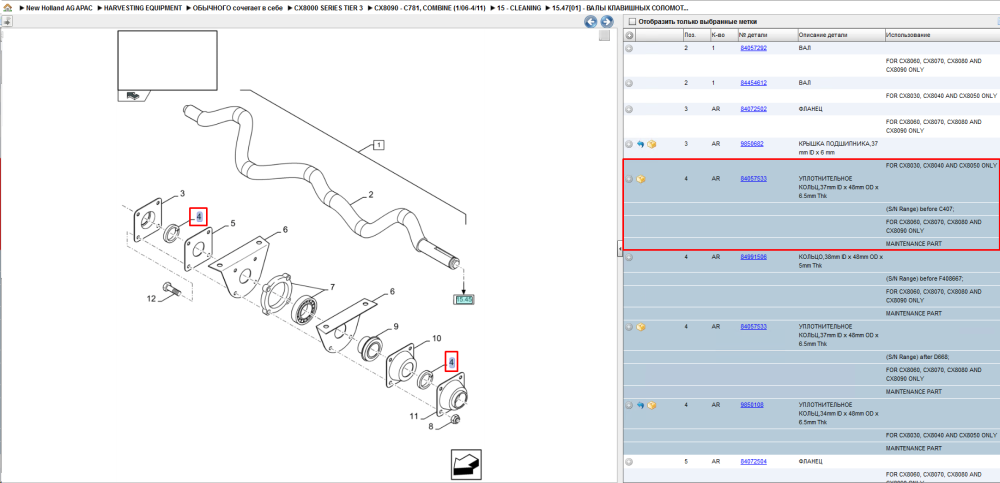Click the plus button for part 84454612

[629, 83]
